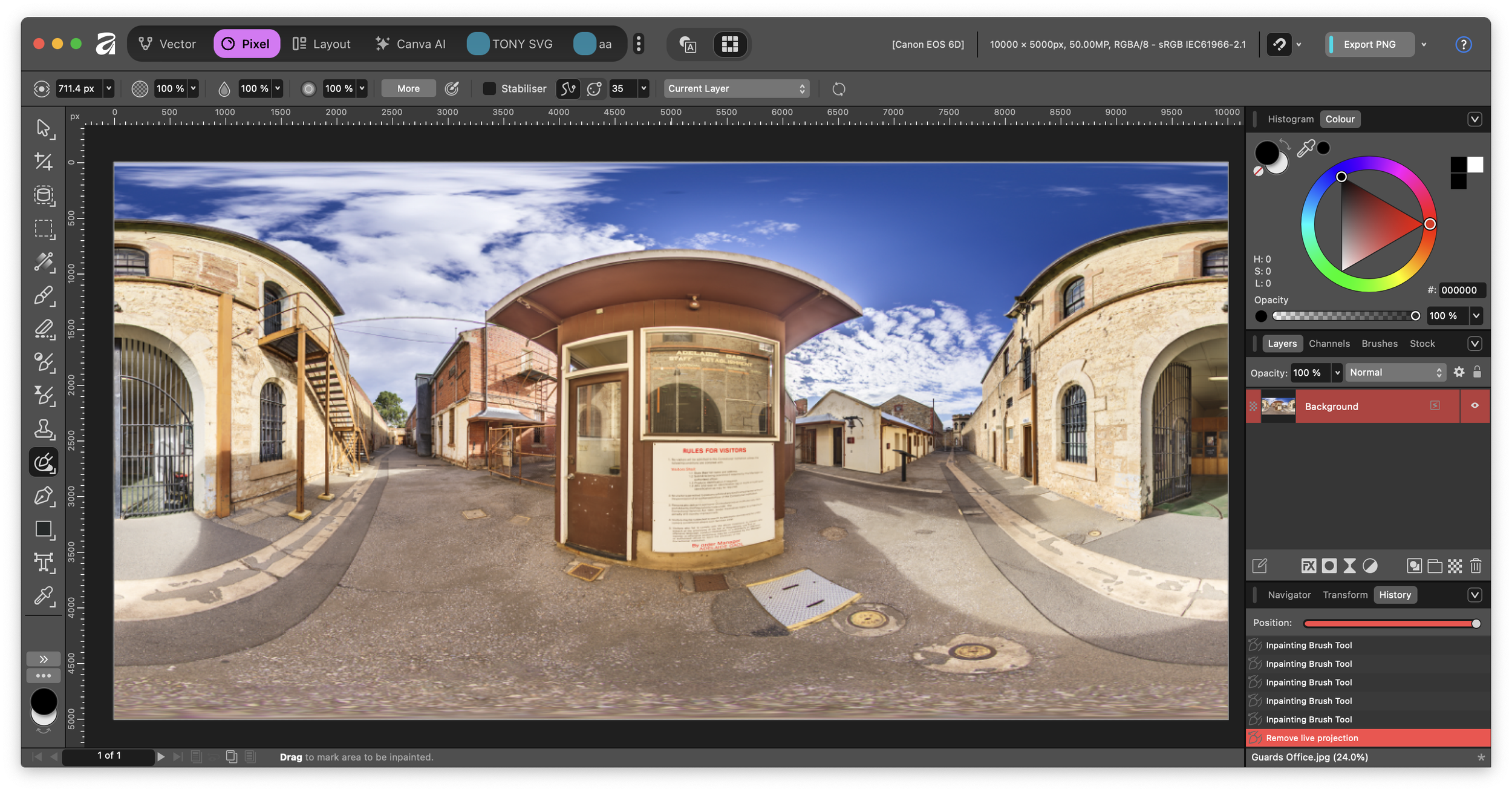
Task: Open the Current Layer source dropdown
Action: pos(736,88)
